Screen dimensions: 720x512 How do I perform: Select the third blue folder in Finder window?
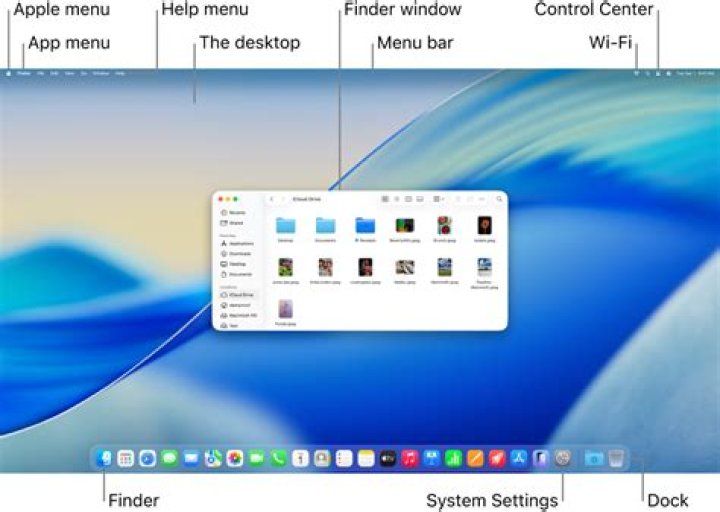tap(365, 226)
